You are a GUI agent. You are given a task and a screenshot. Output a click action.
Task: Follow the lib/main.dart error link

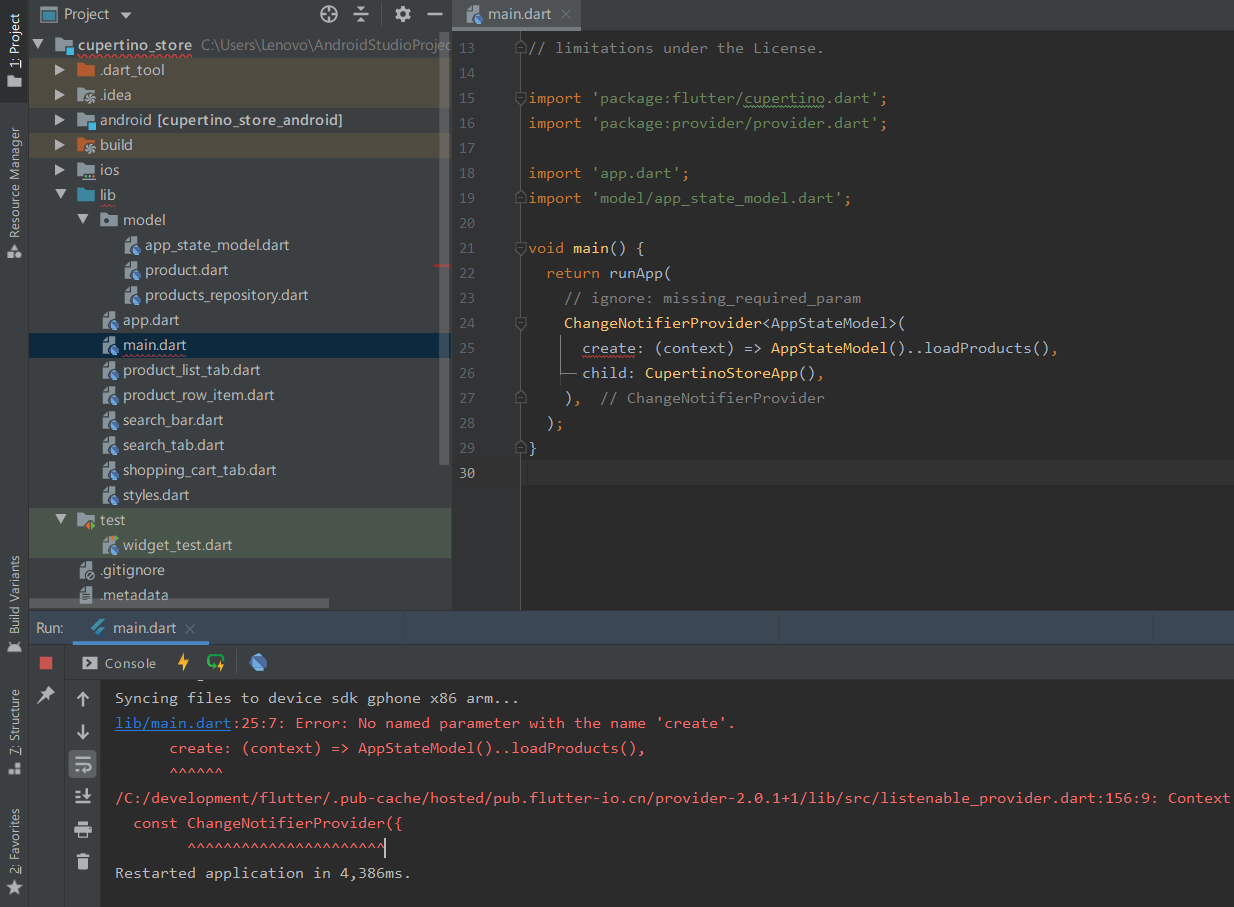[174, 723]
